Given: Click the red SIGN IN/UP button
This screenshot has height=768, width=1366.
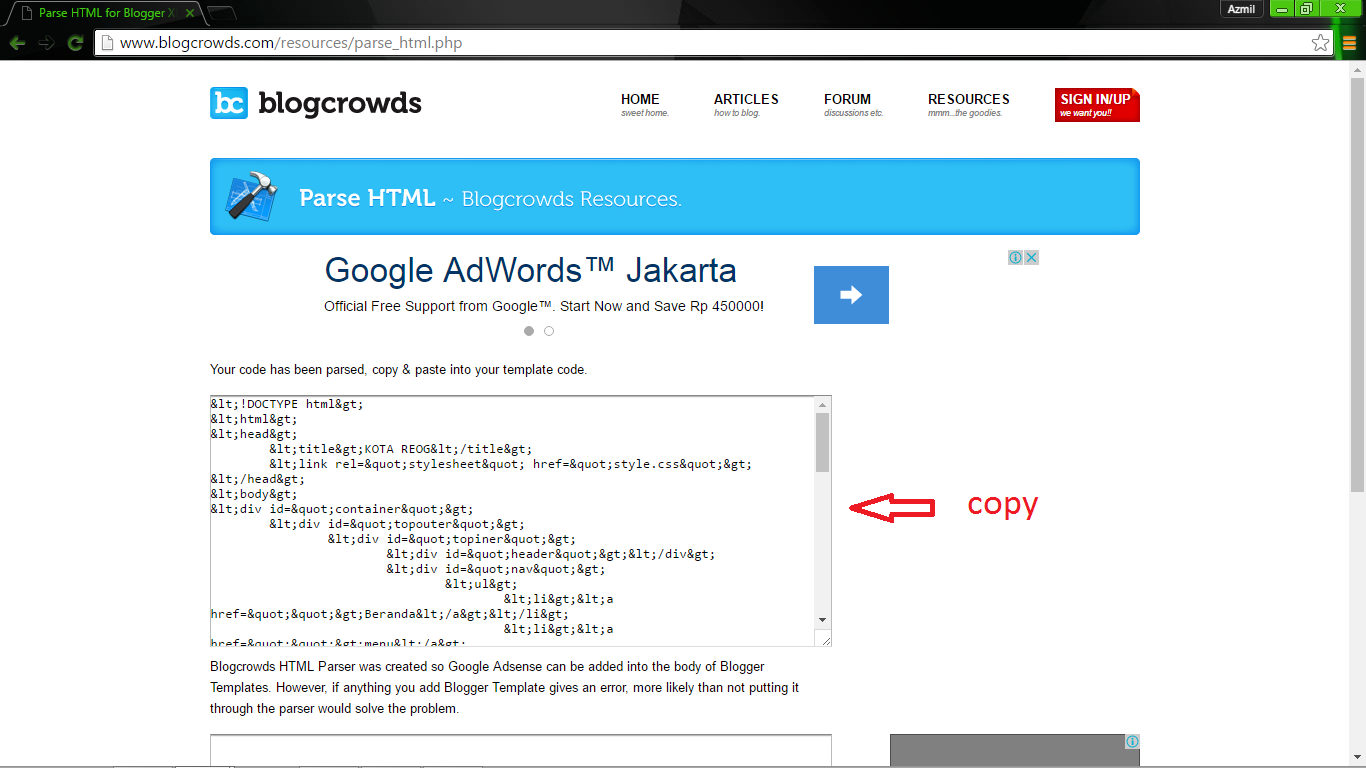Looking at the screenshot, I should (1097, 105).
